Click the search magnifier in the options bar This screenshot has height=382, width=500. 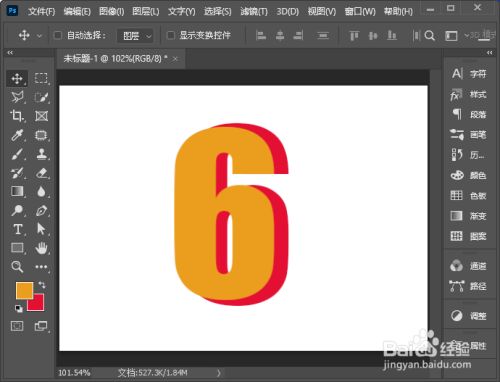pyautogui.click(x=430, y=35)
